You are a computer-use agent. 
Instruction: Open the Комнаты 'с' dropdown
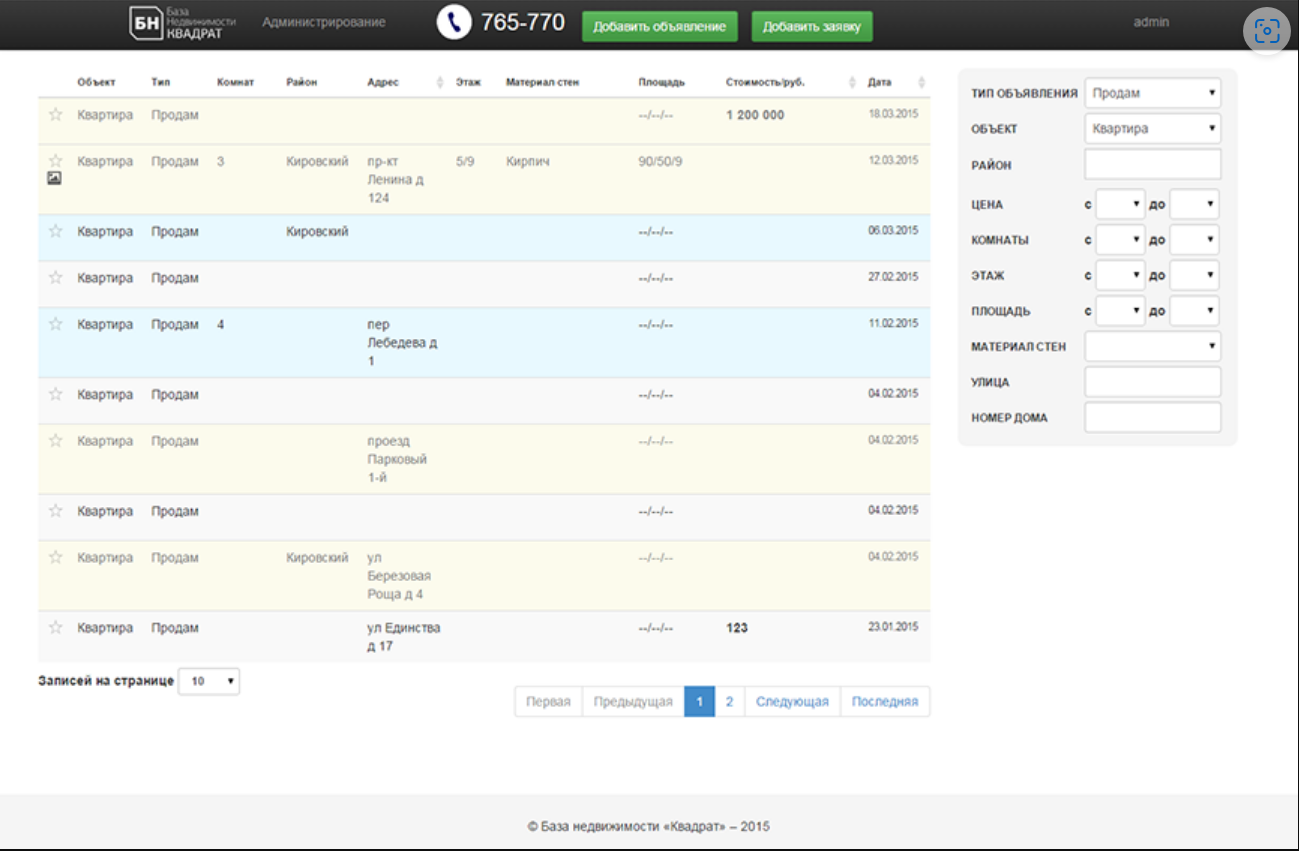(x=1120, y=240)
